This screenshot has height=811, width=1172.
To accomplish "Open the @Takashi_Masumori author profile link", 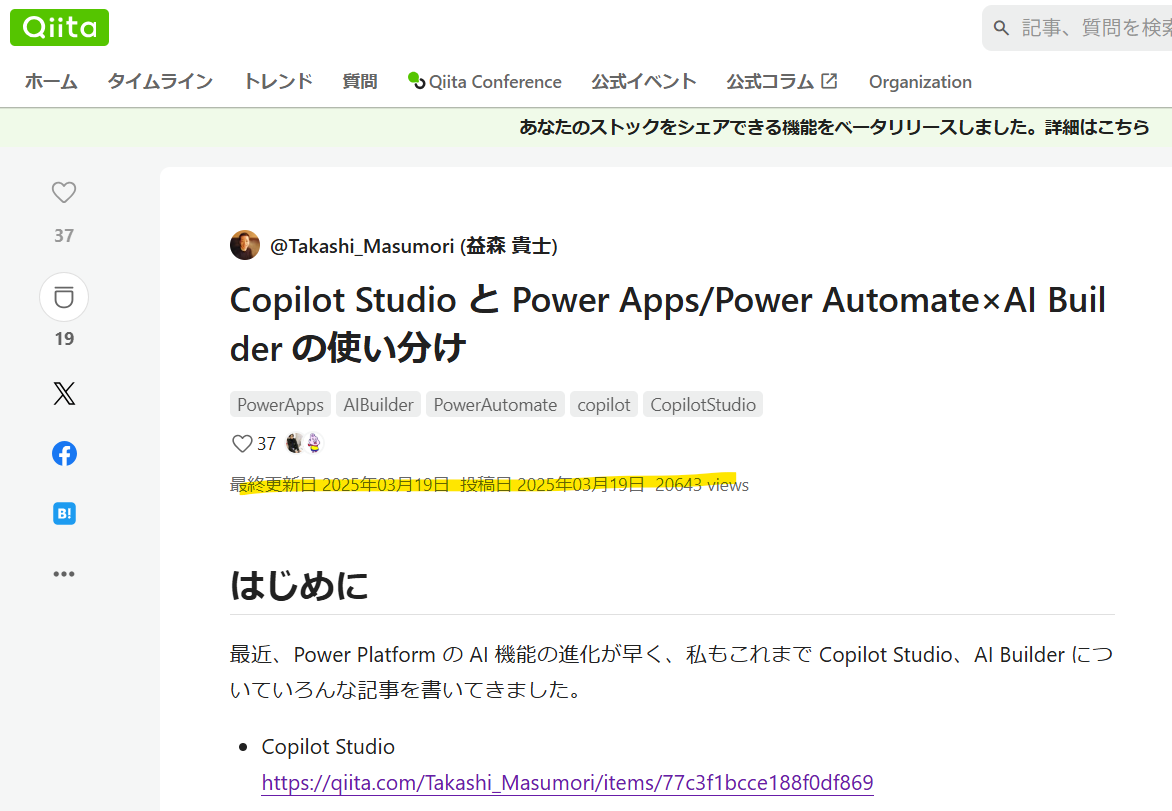I will (413, 246).
